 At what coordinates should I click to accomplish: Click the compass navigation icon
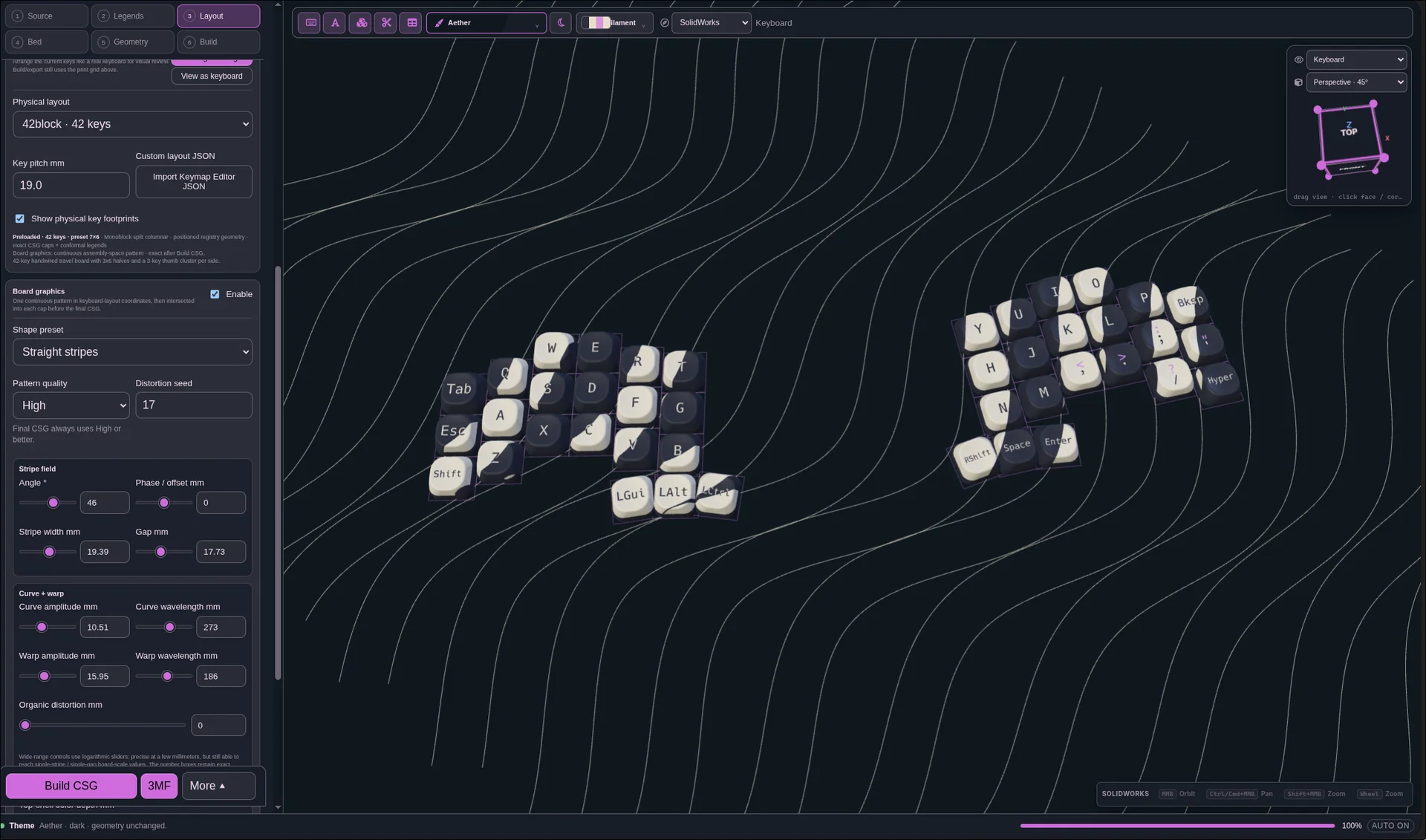pyautogui.click(x=665, y=23)
